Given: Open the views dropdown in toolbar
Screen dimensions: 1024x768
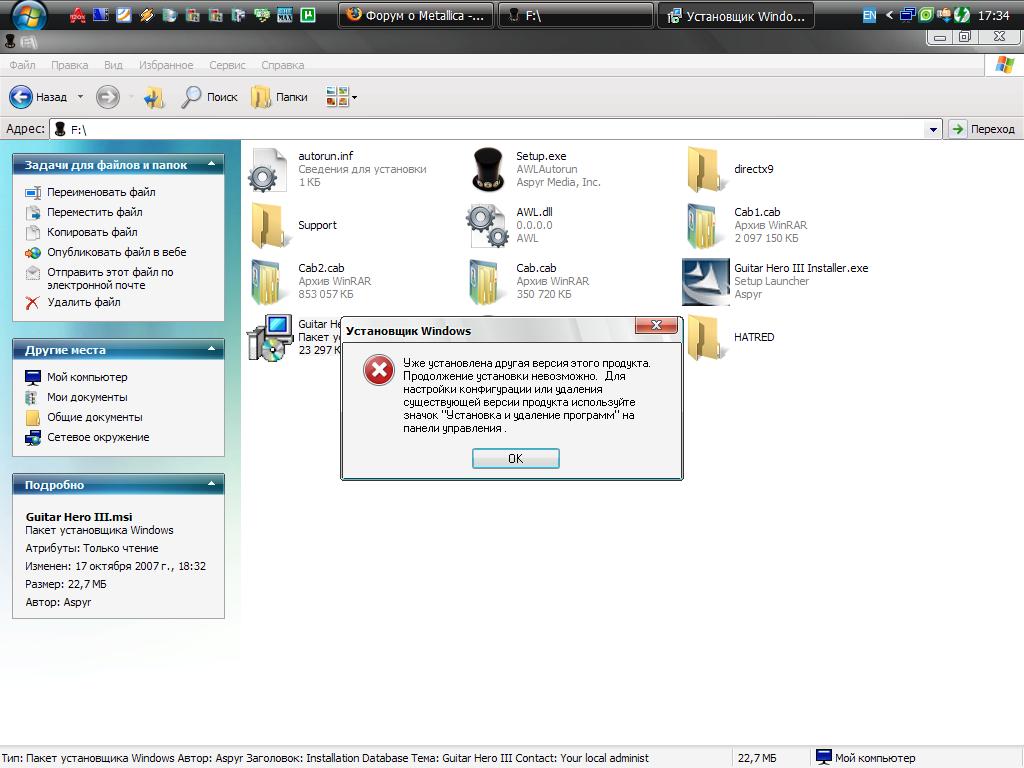Looking at the screenshot, I should point(341,97).
